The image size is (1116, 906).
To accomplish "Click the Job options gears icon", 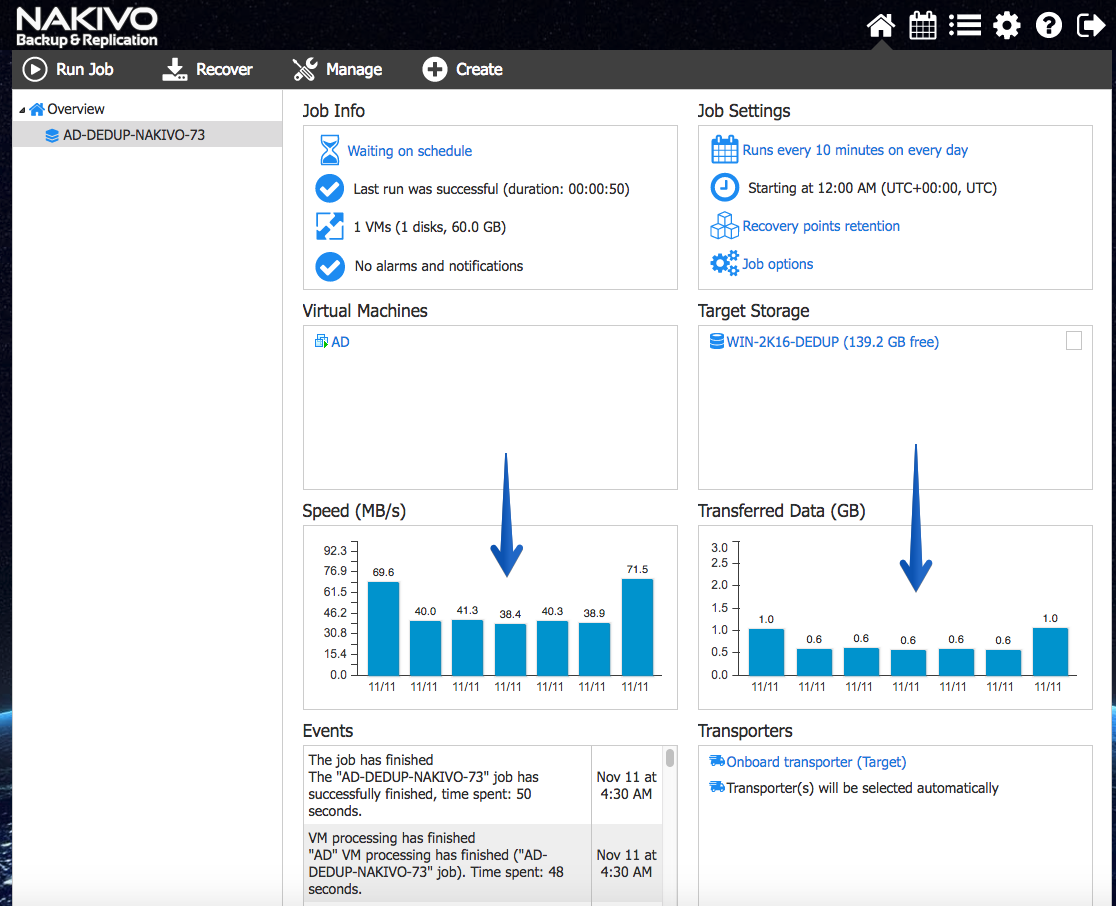I will (725, 263).
